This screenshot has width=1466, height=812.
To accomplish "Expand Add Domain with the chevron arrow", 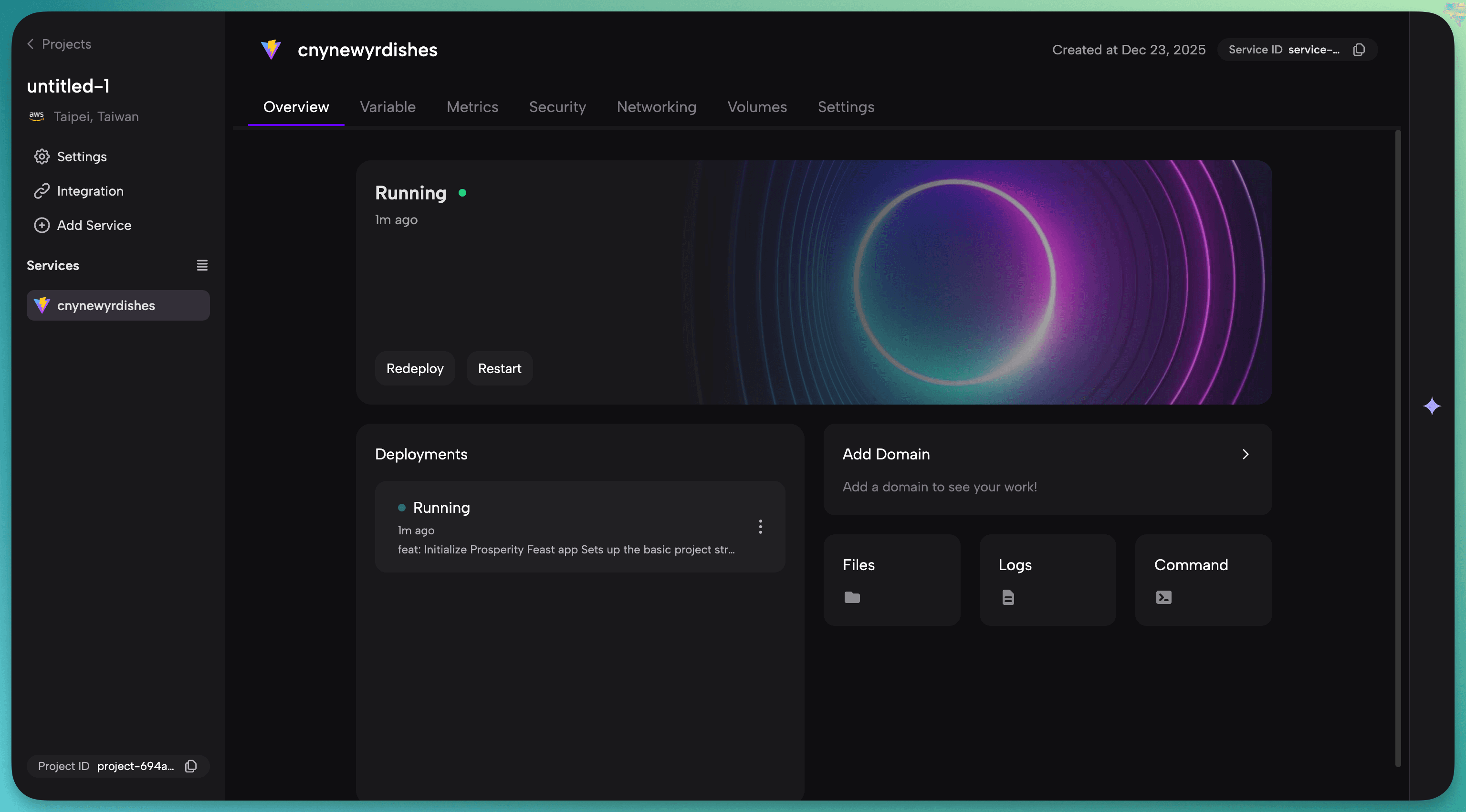I will [x=1245, y=454].
